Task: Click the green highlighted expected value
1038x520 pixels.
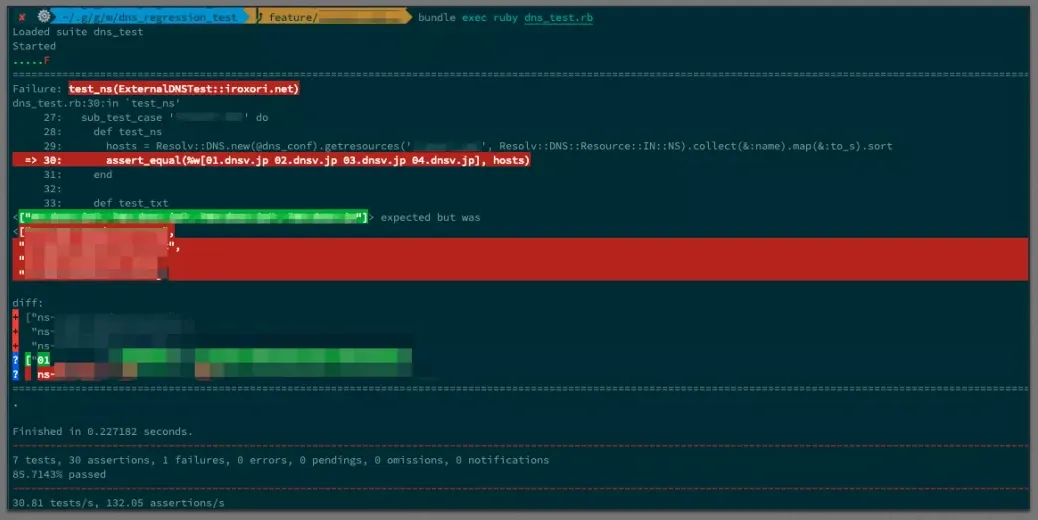Action: [x=192, y=217]
